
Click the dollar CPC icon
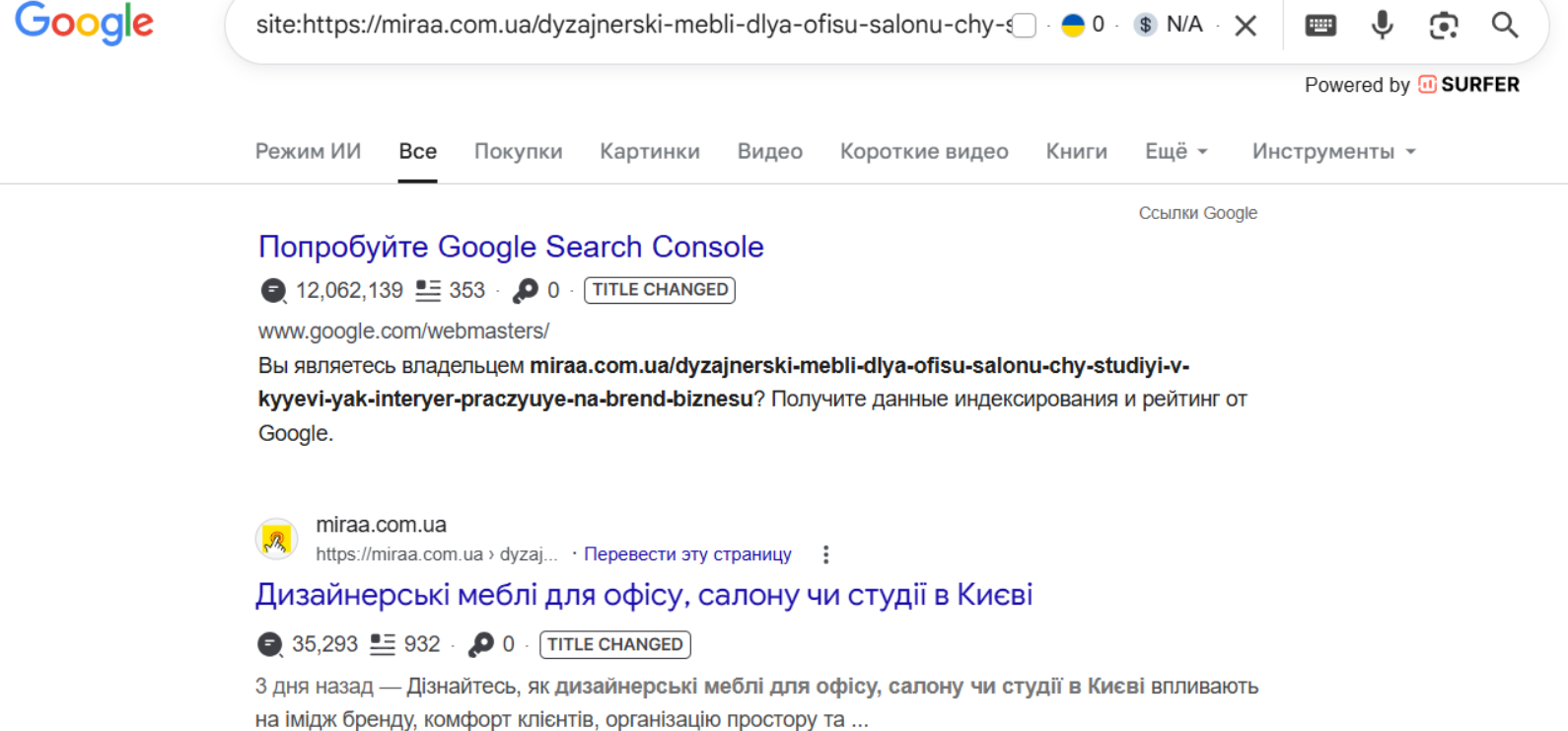[x=1145, y=26]
